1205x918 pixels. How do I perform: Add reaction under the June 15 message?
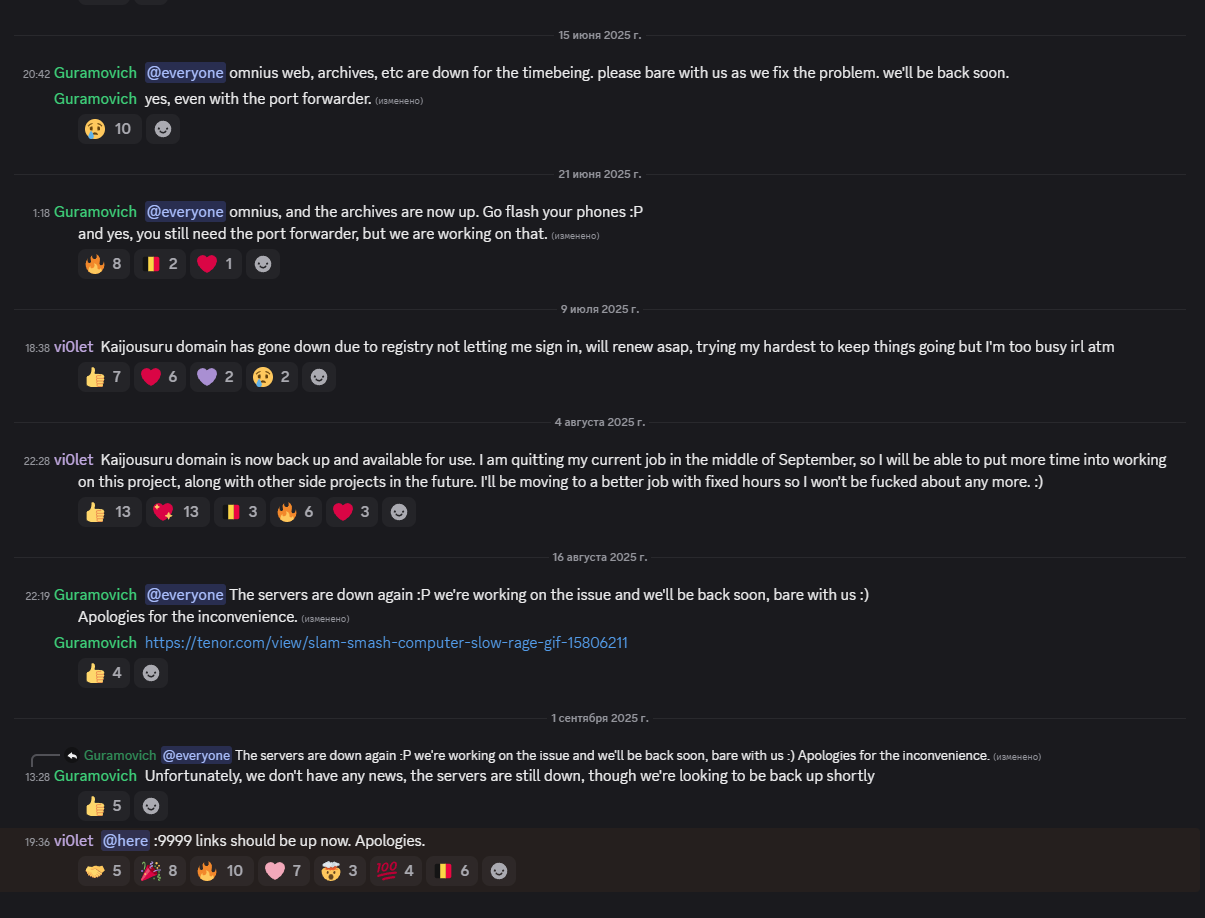[163, 128]
